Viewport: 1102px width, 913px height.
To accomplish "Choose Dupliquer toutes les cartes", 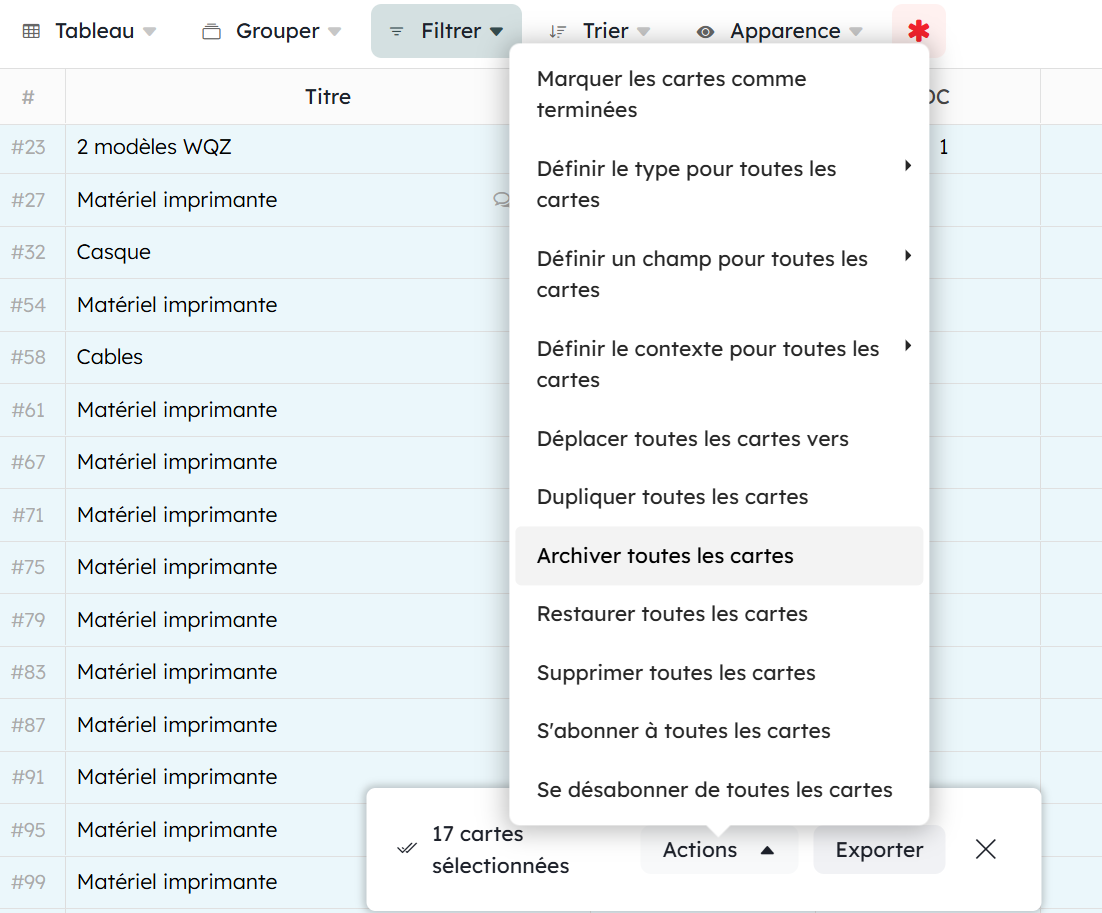I will [x=672, y=497].
